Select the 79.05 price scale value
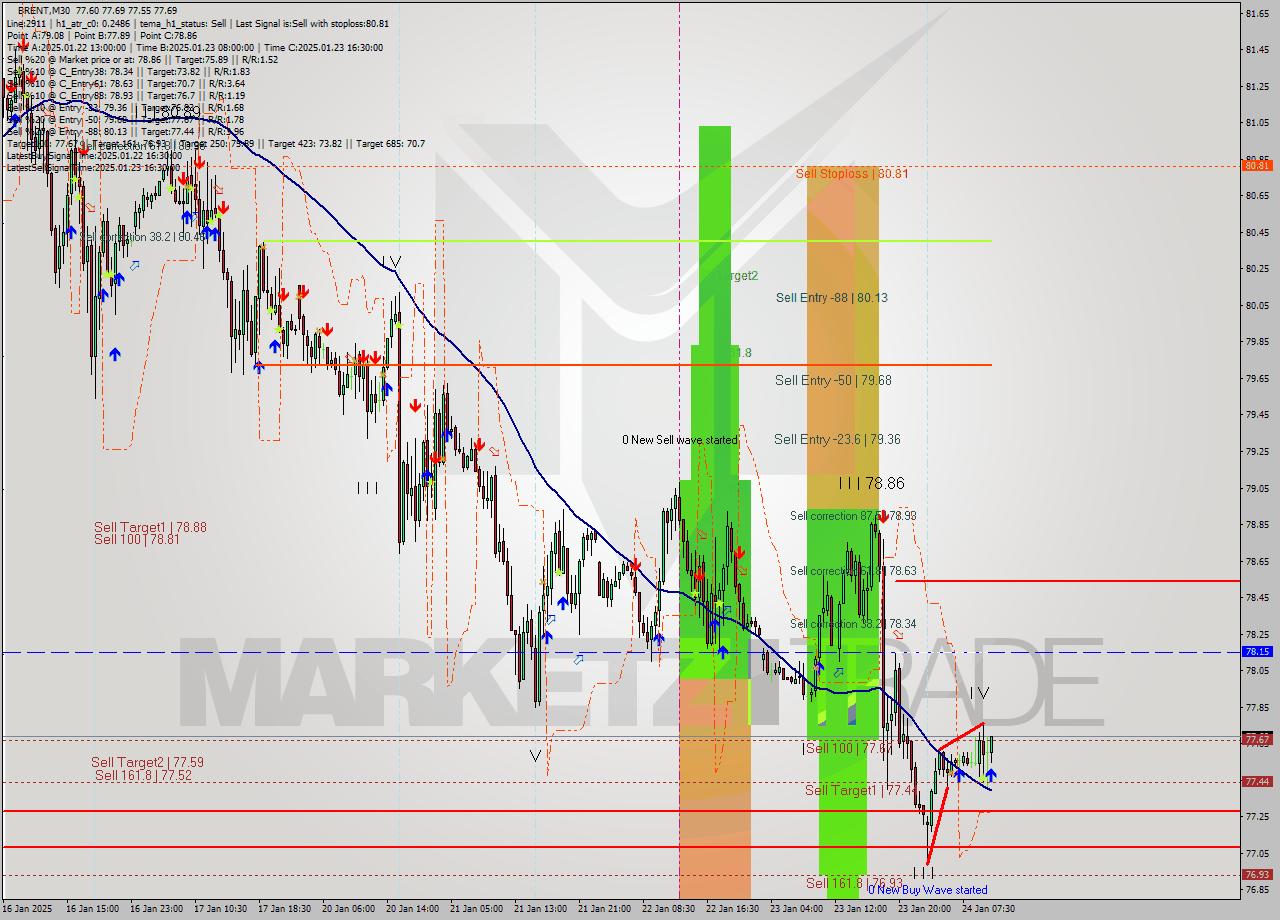1280x920 pixels. pyautogui.click(x=1257, y=488)
